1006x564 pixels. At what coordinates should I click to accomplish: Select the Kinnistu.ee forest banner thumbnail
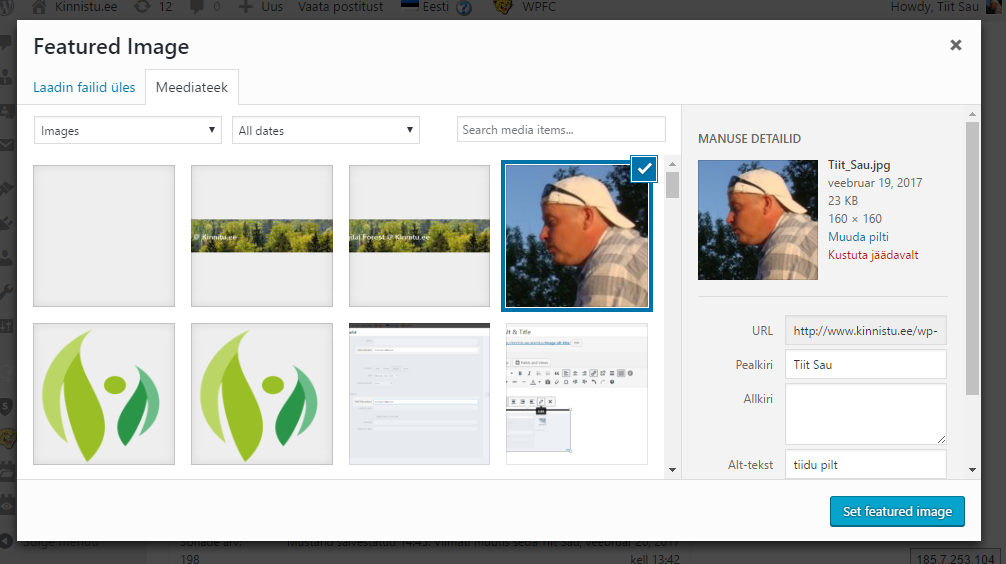(262, 236)
